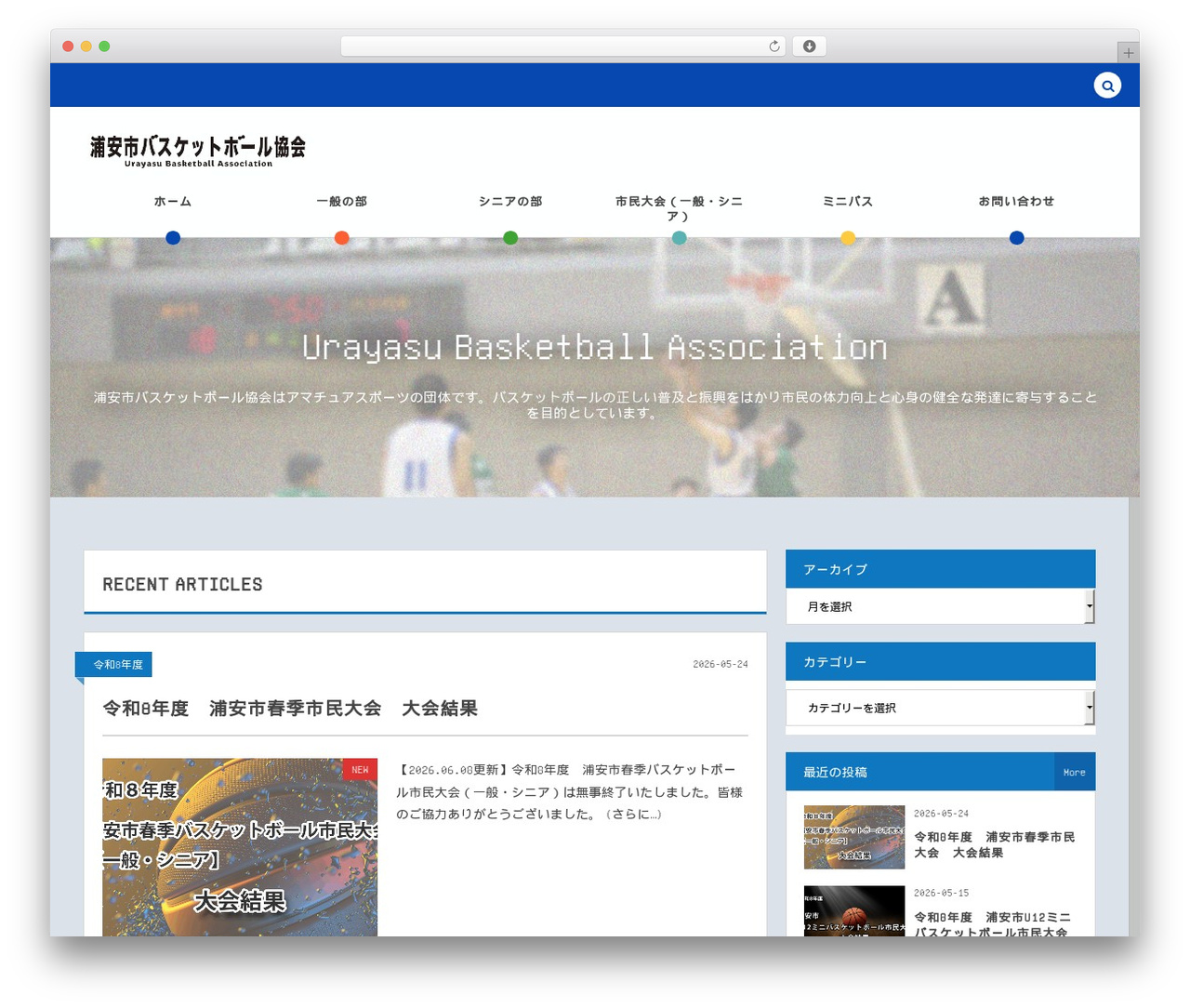Open the （さらに…） read more link
The width and height of the screenshot is (1190, 1008).
633,815
